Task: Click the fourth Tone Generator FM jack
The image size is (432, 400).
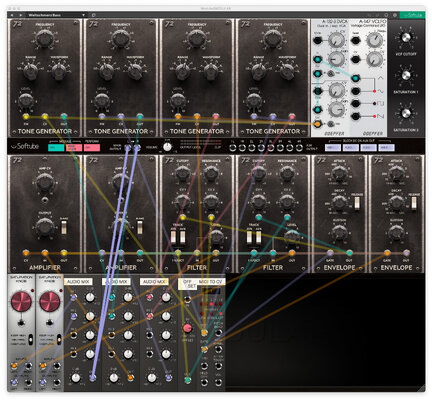Action: click(254, 117)
